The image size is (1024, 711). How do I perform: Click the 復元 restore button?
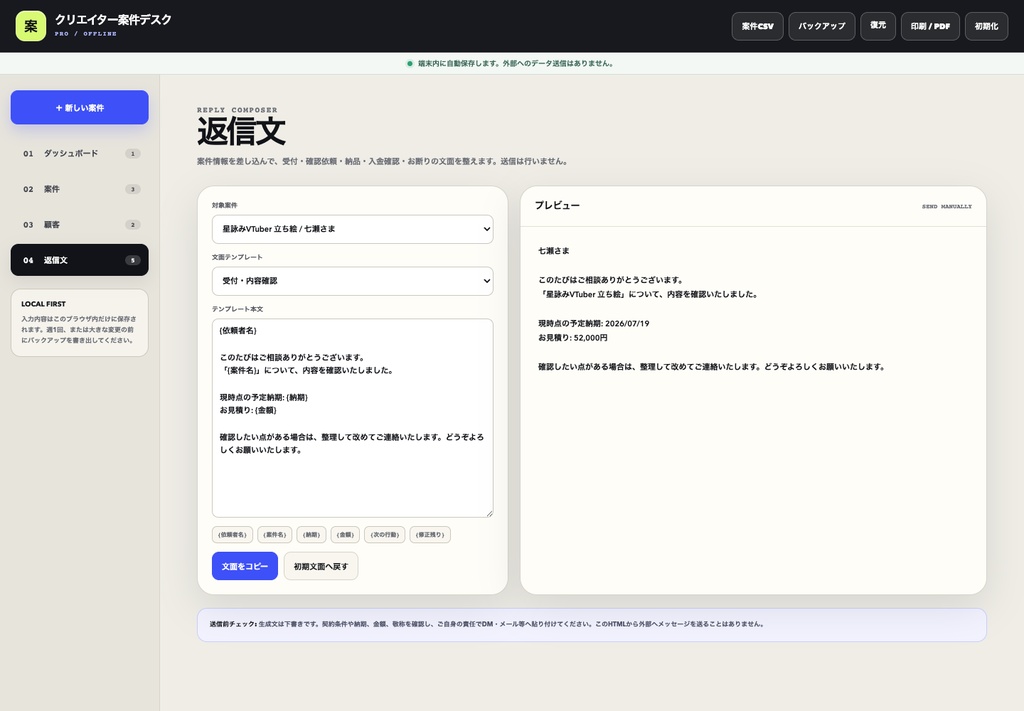tap(878, 26)
